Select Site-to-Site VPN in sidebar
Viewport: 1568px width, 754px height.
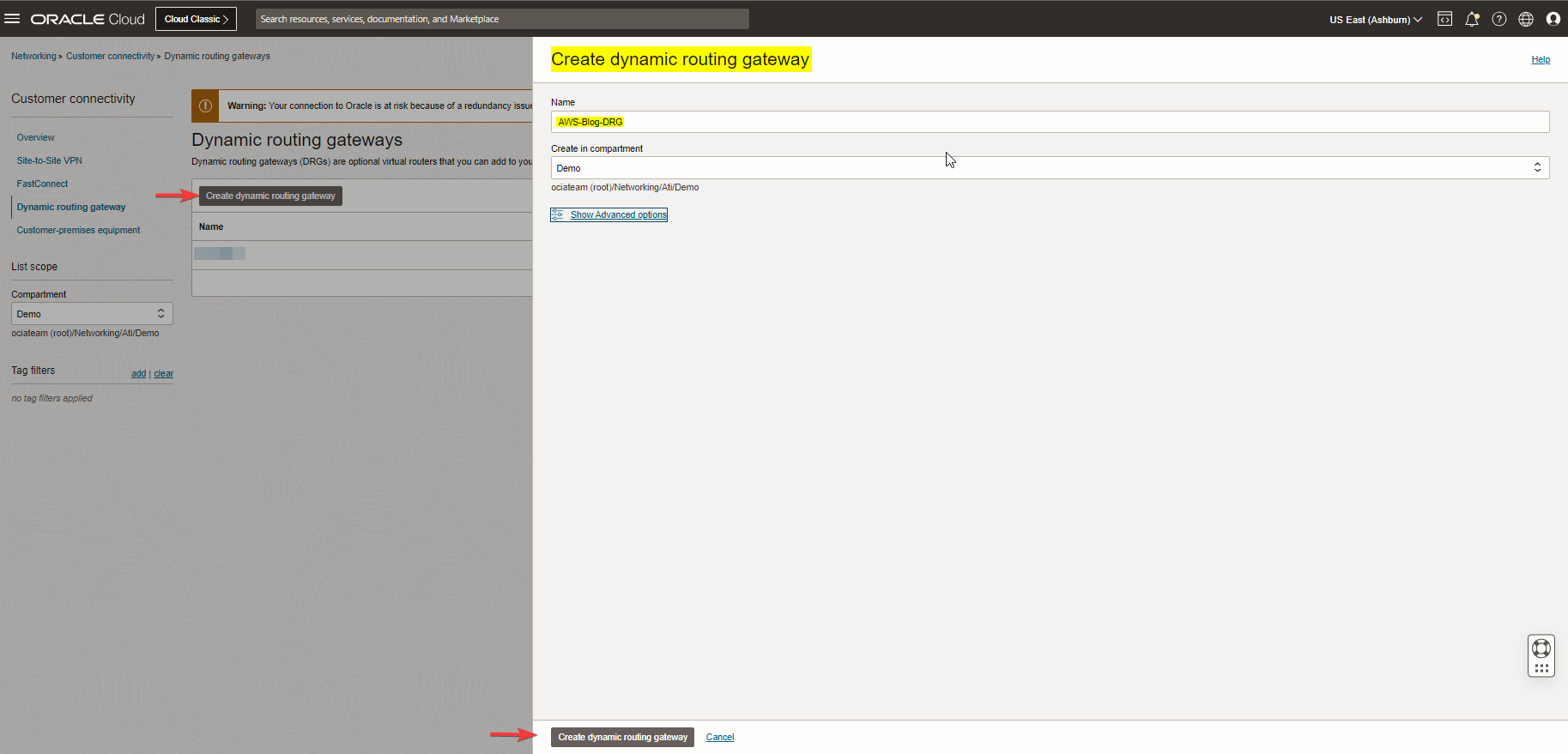point(50,160)
